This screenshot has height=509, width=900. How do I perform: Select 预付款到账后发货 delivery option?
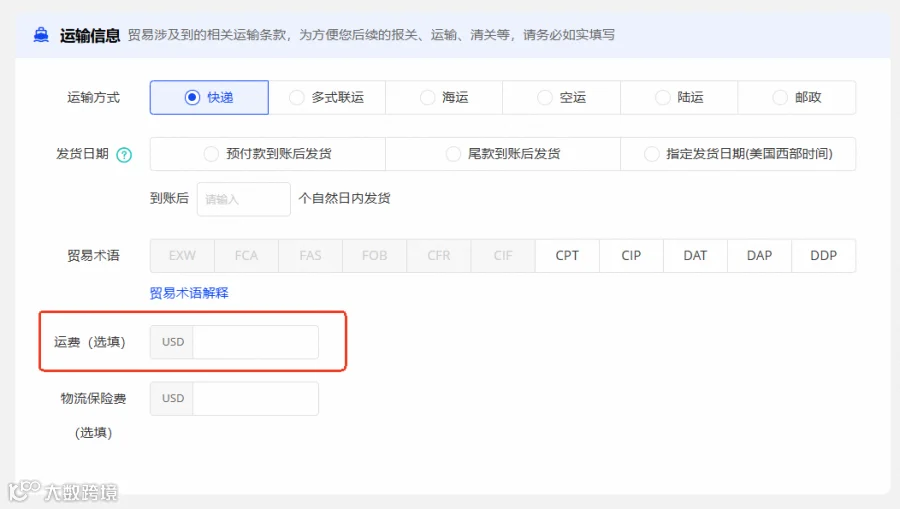[267, 154]
